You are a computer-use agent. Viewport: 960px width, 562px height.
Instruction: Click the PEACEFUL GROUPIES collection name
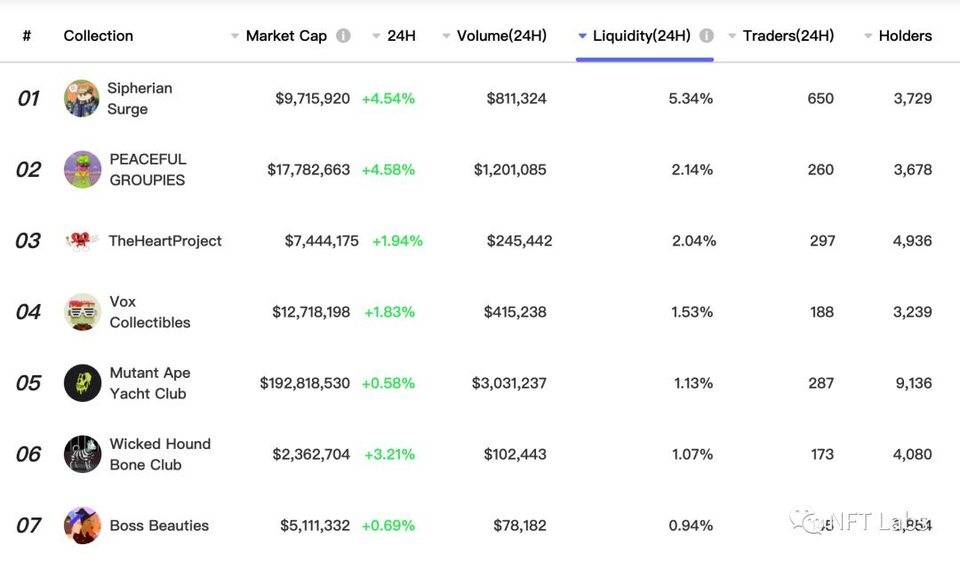(x=147, y=169)
